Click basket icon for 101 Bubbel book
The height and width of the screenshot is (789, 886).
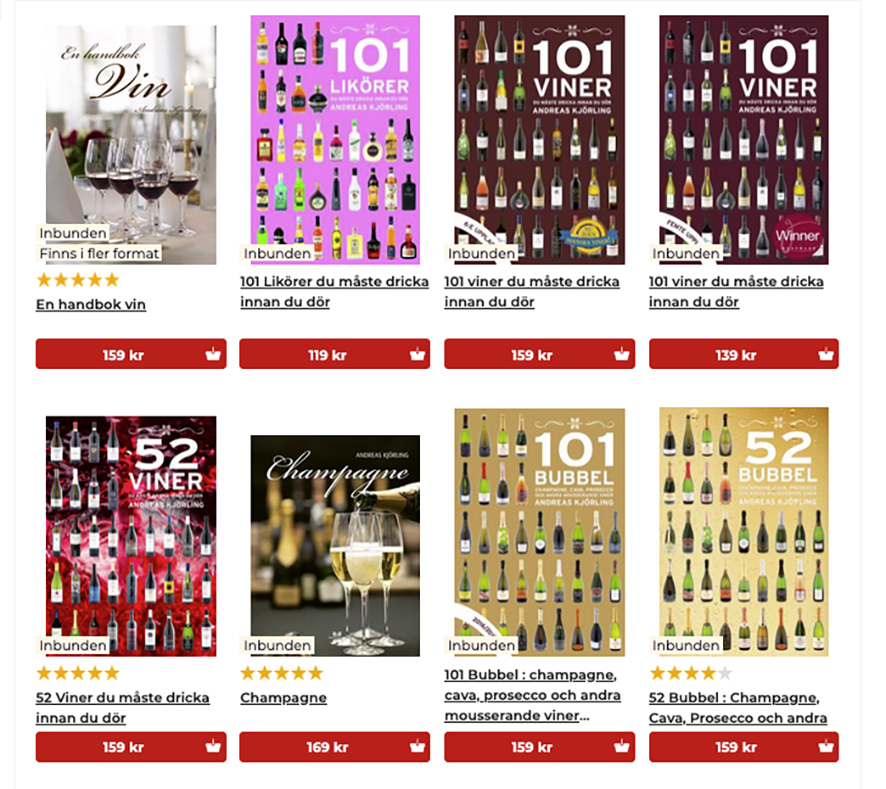(x=622, y=747)
